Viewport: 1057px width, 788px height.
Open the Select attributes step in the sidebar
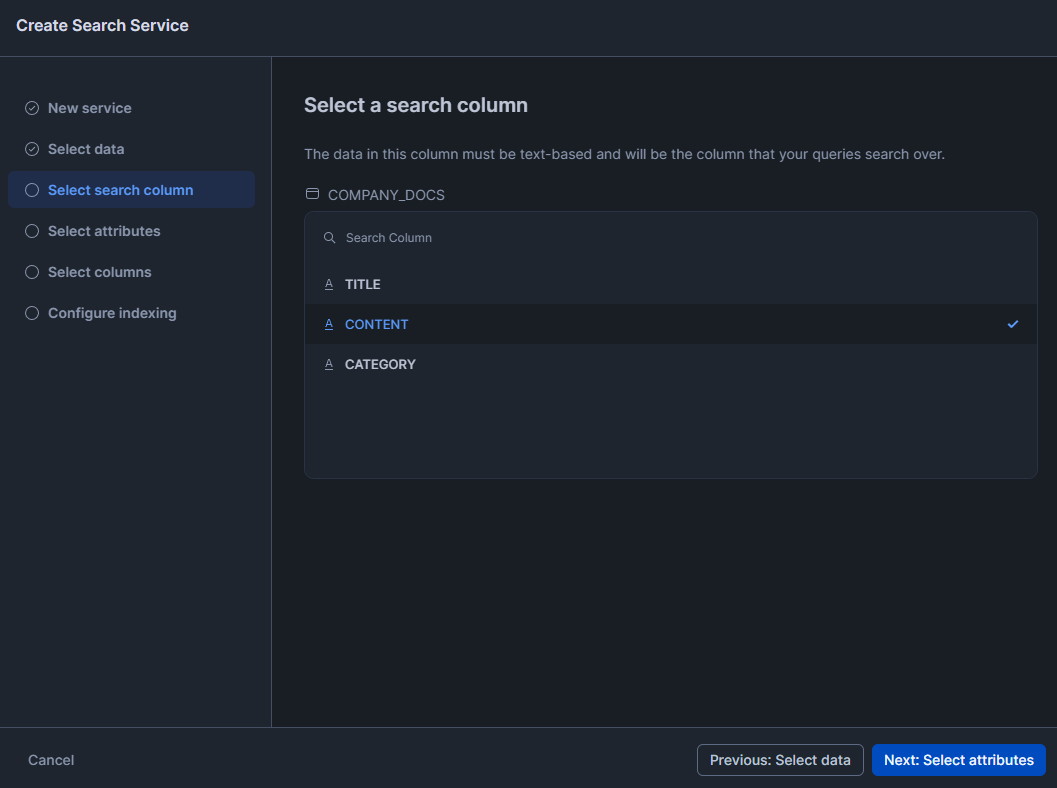(x=103, y=231)
